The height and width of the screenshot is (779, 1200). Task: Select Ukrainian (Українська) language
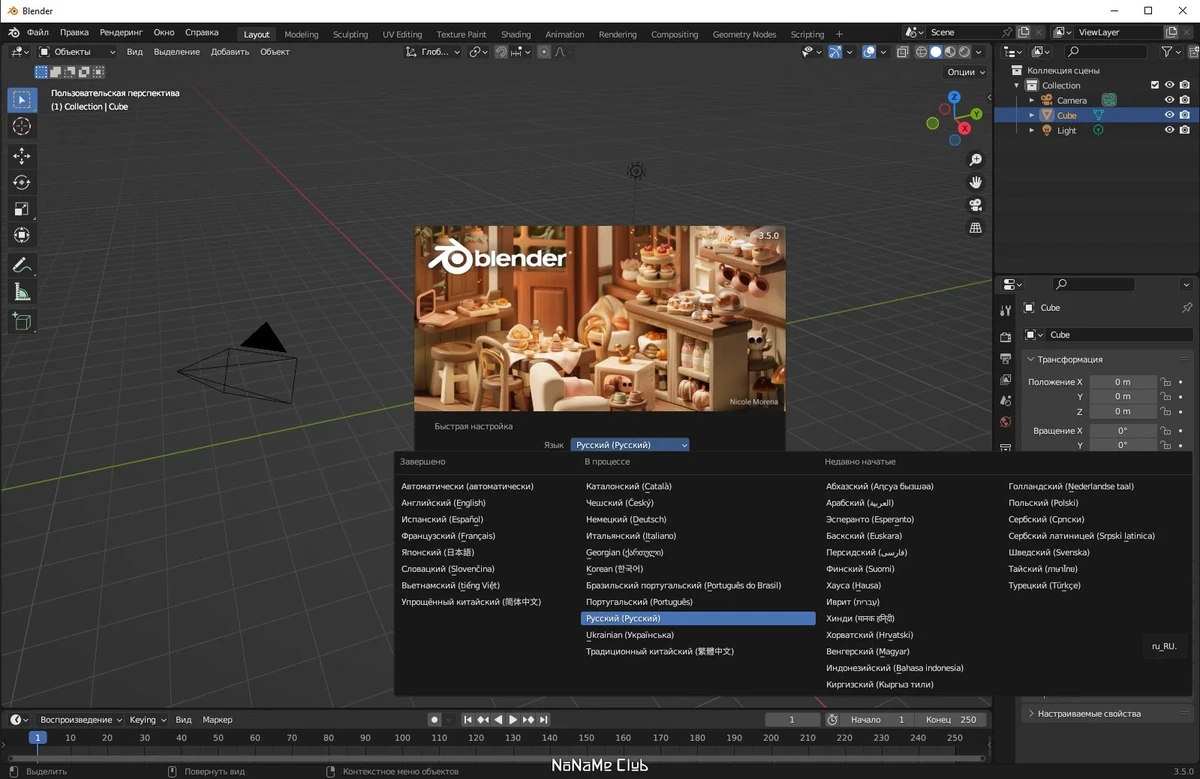pos(630,635)
